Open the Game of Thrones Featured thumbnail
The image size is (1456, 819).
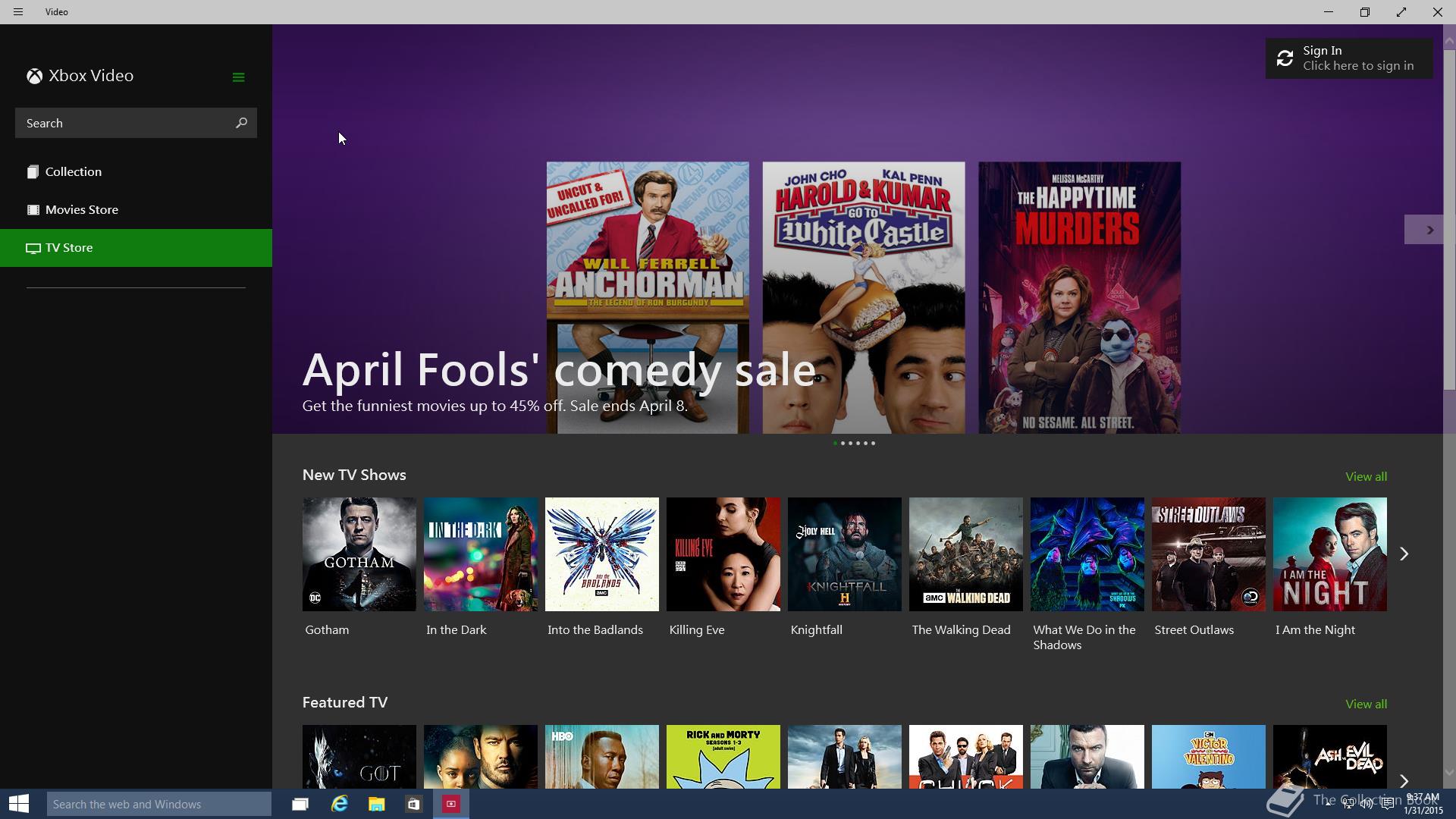tap(359, 757)
